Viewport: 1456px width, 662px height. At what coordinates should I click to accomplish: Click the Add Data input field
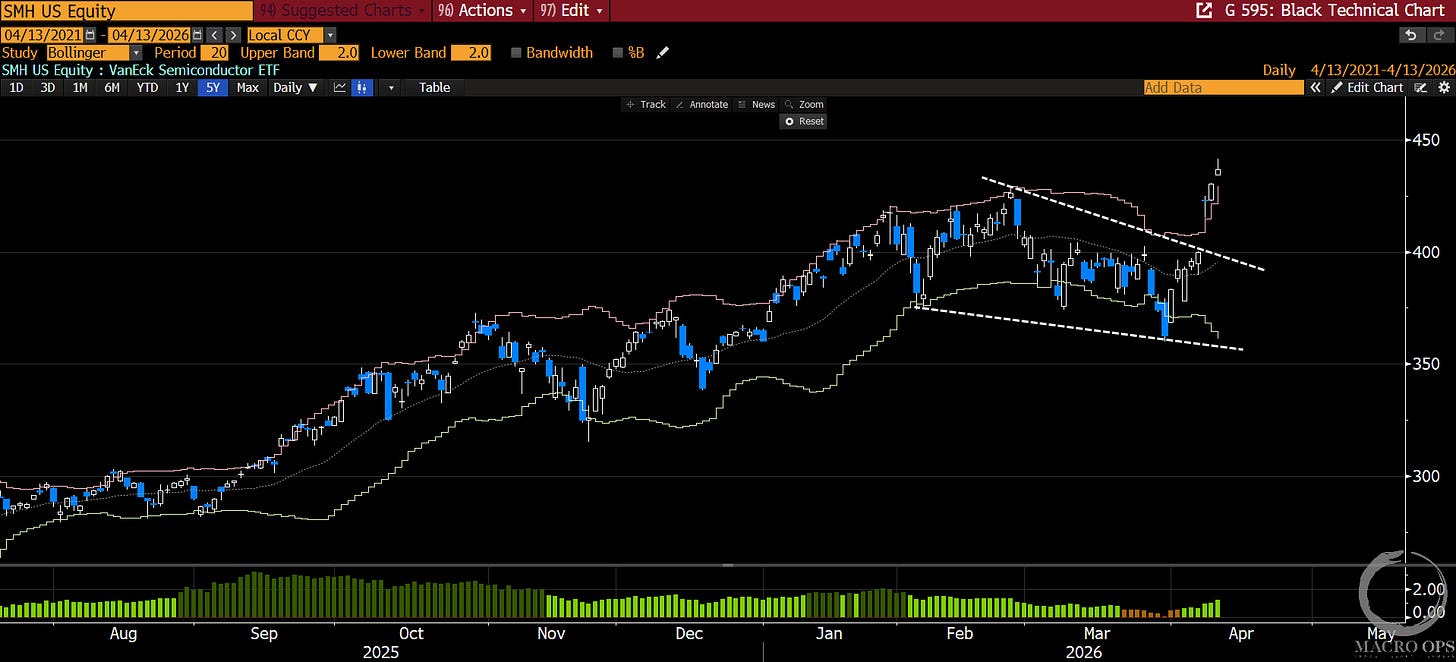1224,88
